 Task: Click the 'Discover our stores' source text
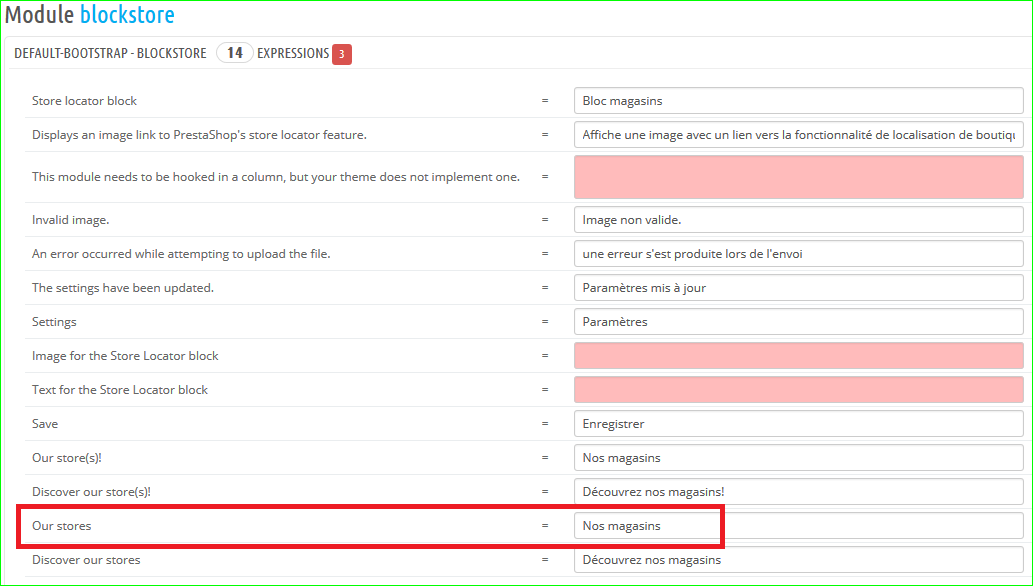[86, 560]
